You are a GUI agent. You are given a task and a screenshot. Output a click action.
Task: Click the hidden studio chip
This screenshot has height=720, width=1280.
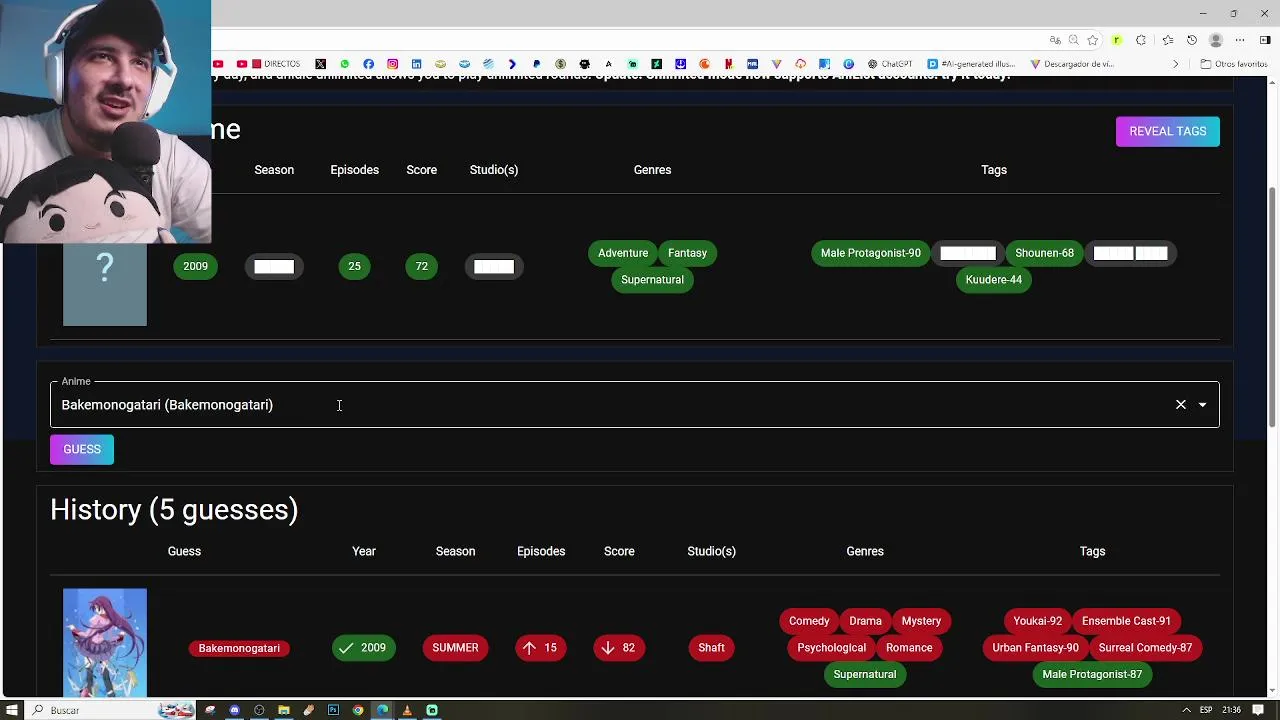coord(494,266)
